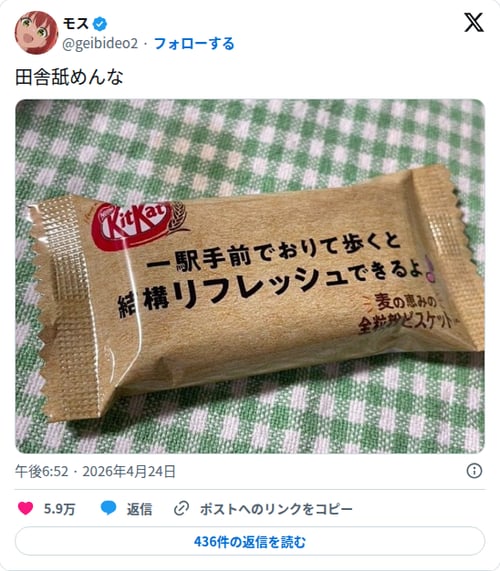Click the chain link copy icon
This screenshot has height=571, width=500.
(181, 508)
